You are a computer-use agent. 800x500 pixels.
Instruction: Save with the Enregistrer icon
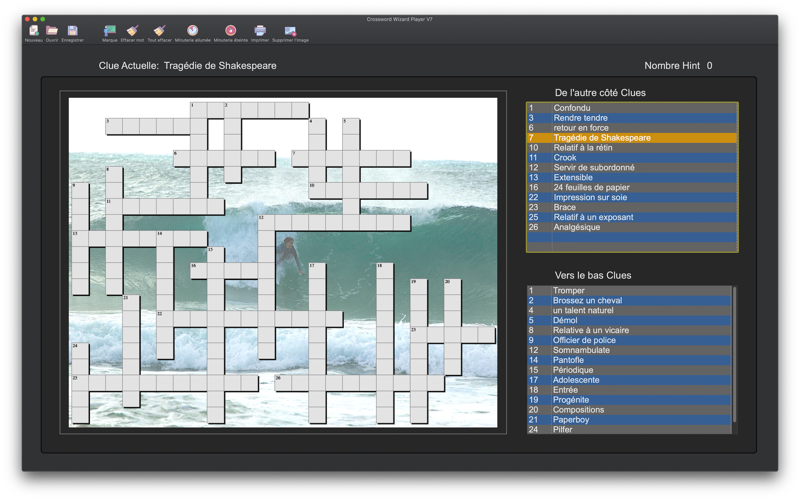click(72, 31)
